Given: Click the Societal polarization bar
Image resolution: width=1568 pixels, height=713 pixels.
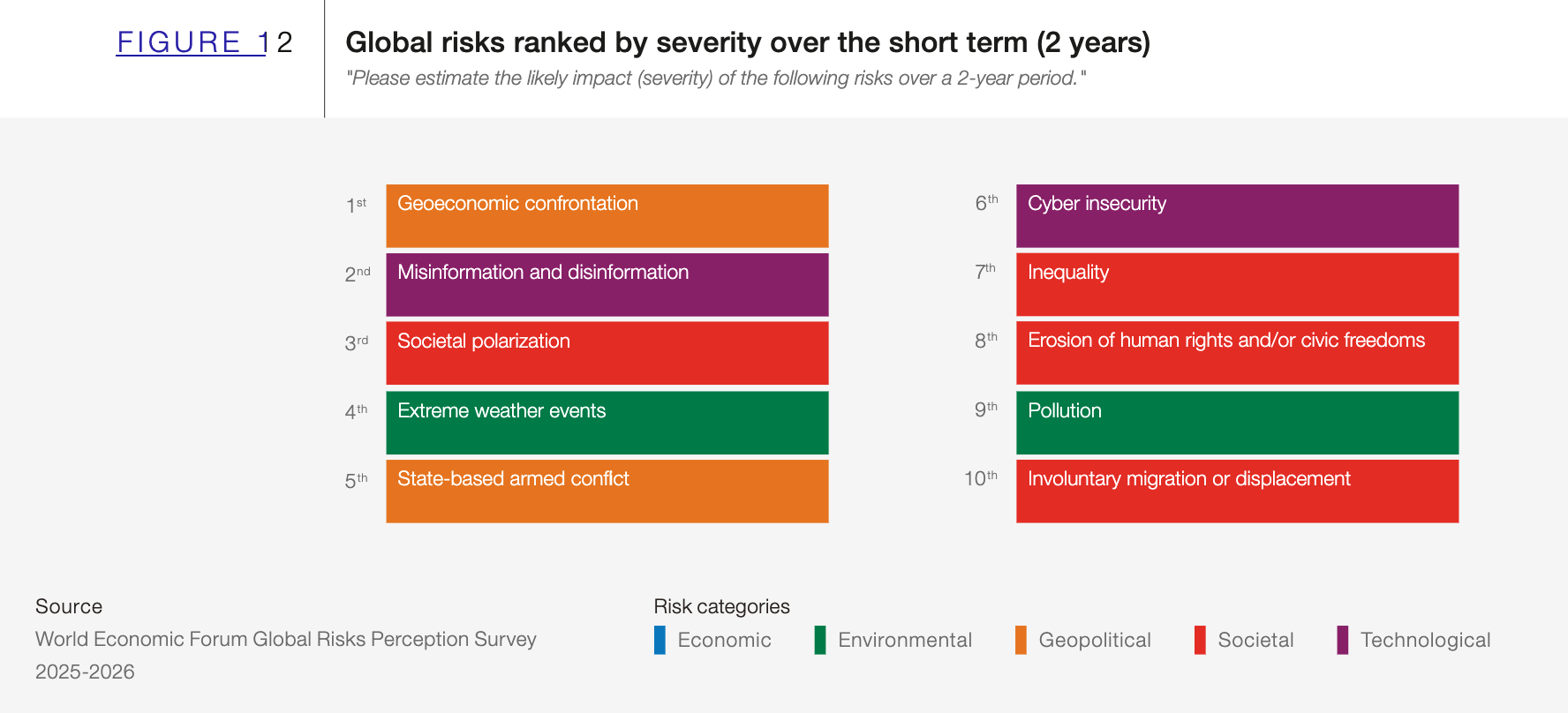Looking at the screenshot, I should (x=607, y=353).
